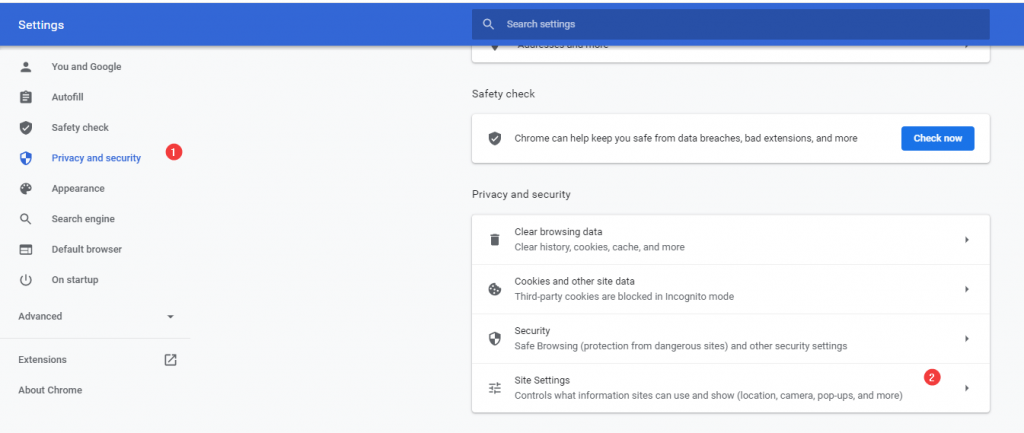1024x433 pixels.
Task: Expand Cookies and other site data arrow
Action: pos(967,289)
